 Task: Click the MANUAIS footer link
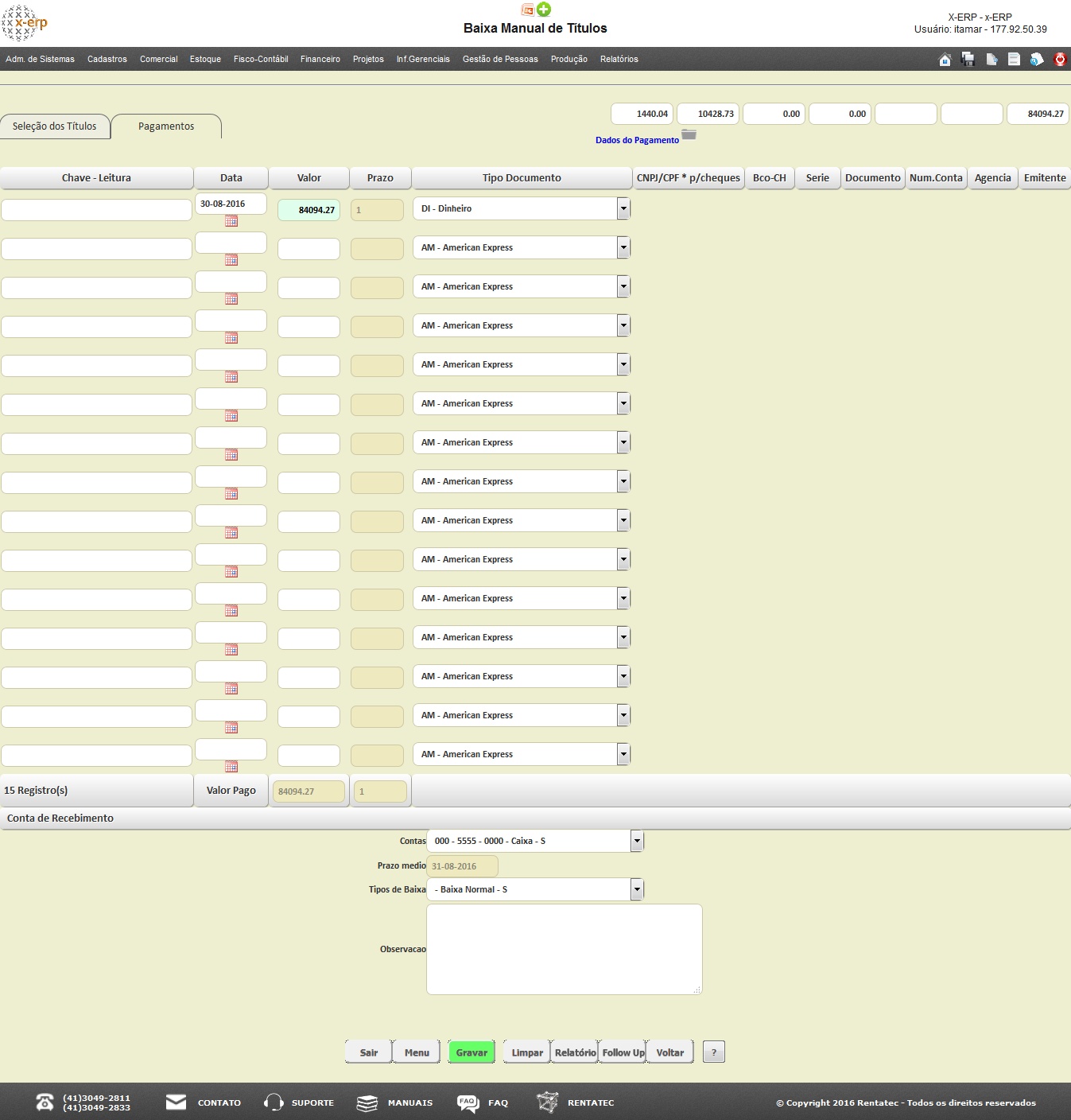click(x=410, y=1102)
